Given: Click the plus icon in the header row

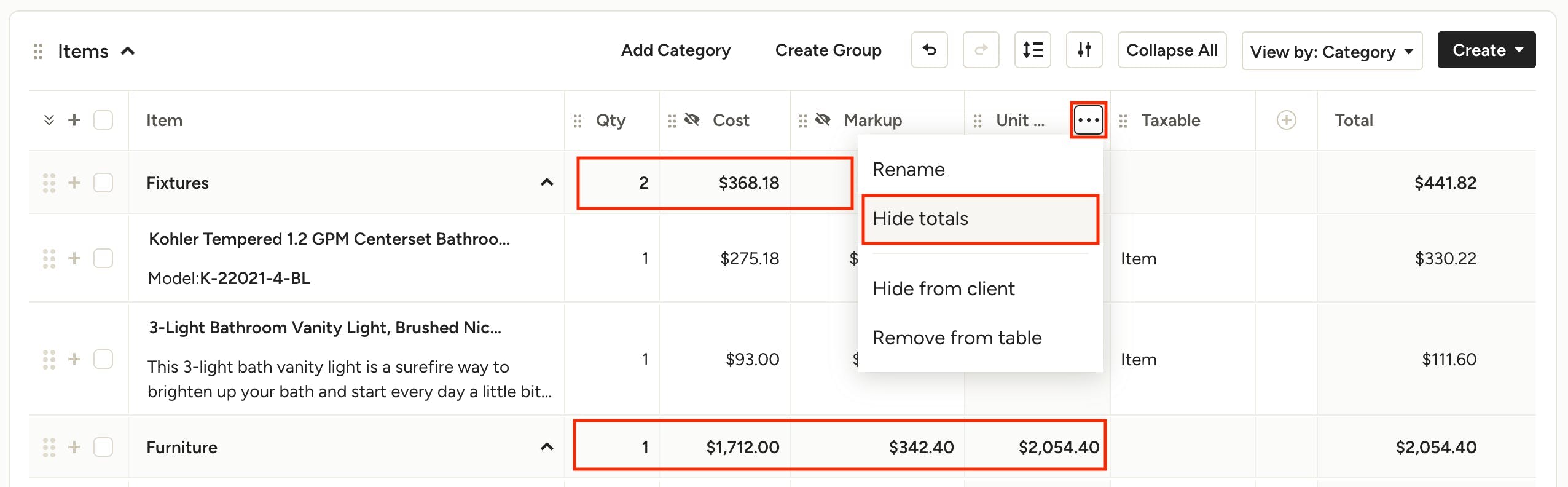Looking at the screenshot, I should pyautogui.click(x=74, y=120).
